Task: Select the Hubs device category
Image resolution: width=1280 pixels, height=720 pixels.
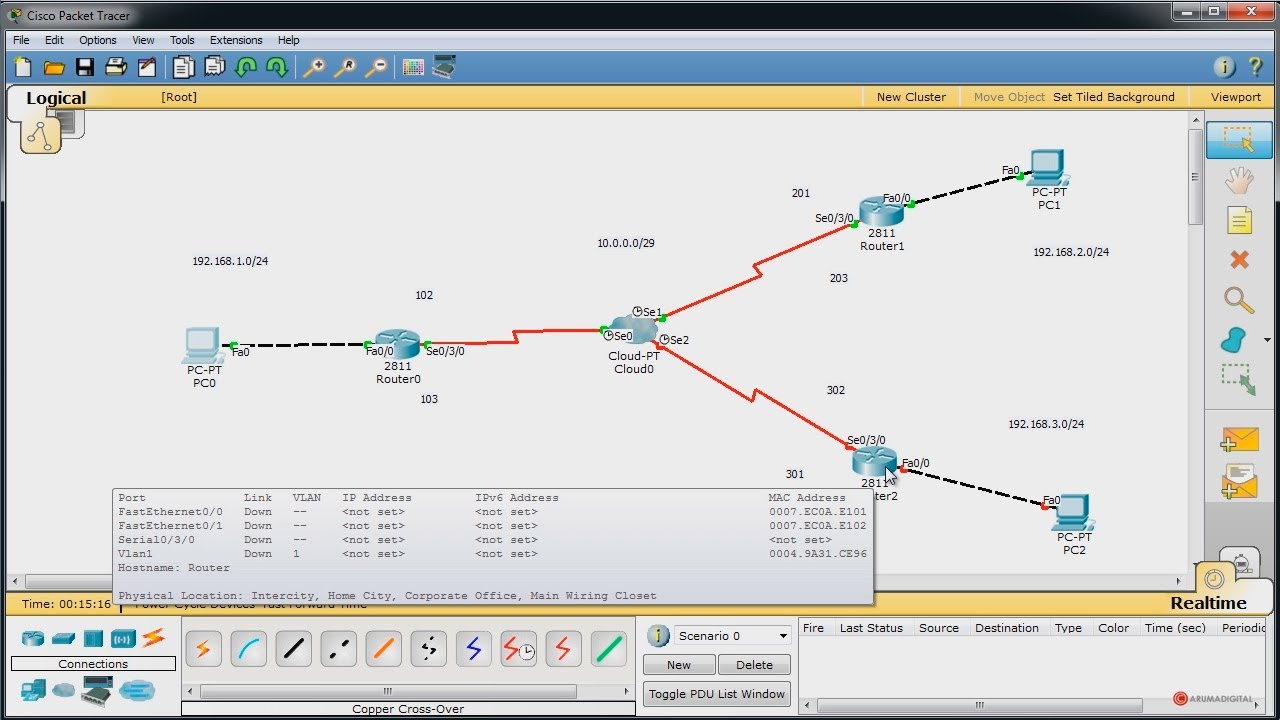Action: [x=93, y=638]
